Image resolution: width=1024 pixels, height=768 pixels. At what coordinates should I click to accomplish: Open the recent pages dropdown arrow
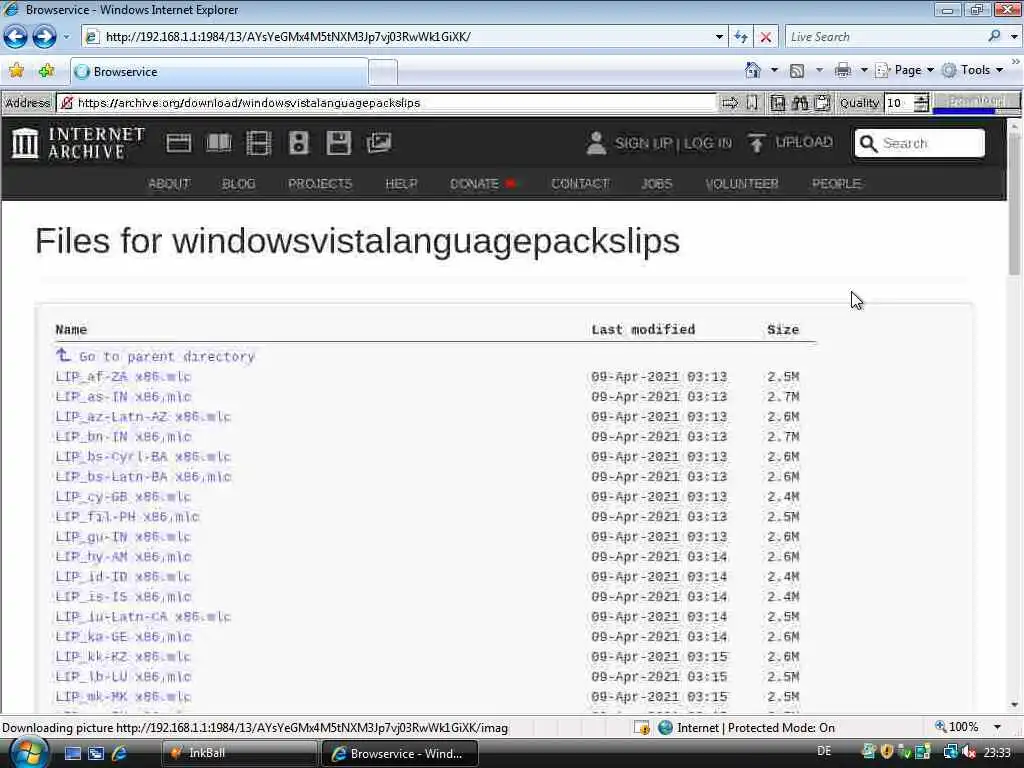[x=66, y=37]
